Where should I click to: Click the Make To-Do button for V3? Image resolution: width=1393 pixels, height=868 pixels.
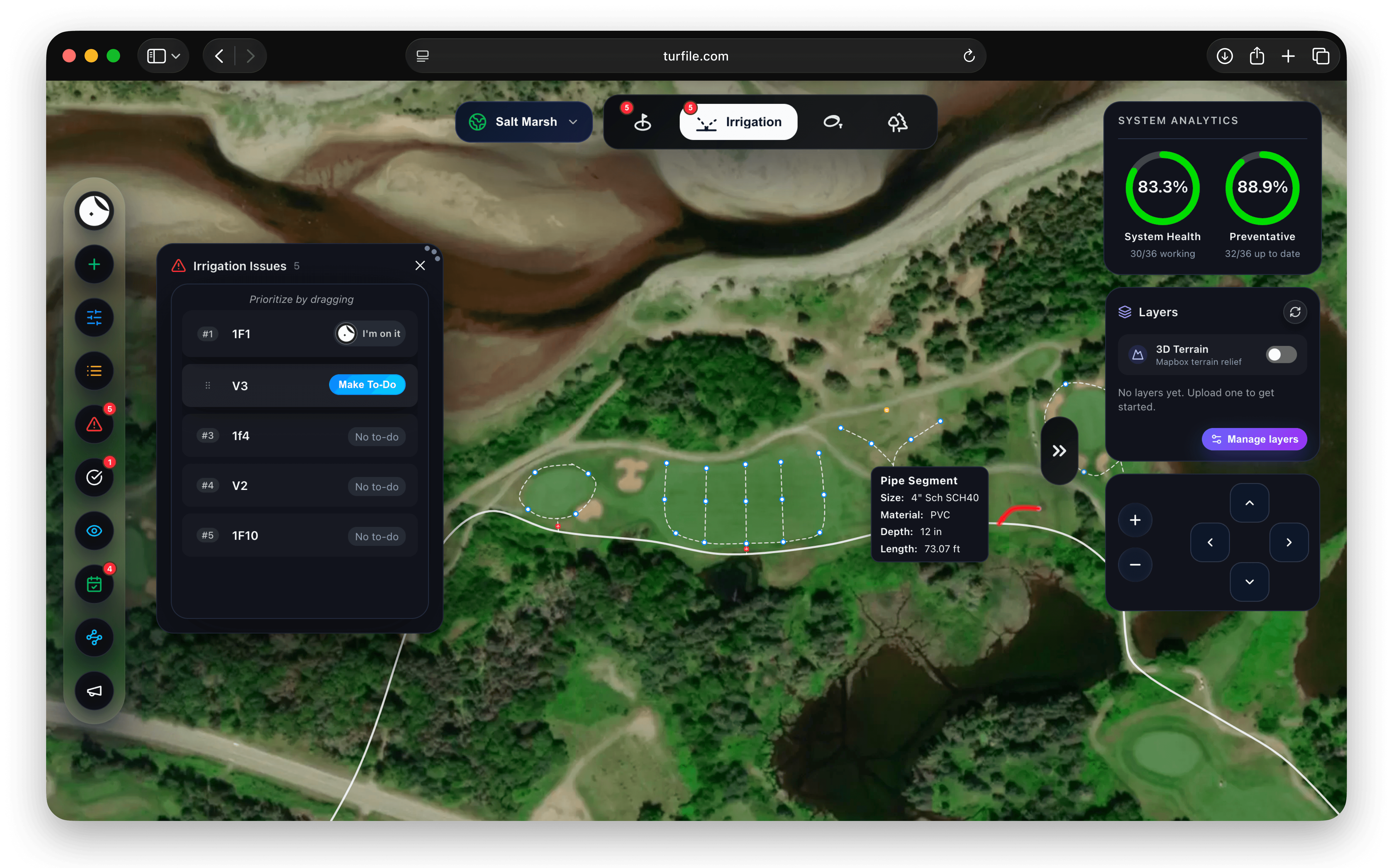pos(367,385)
